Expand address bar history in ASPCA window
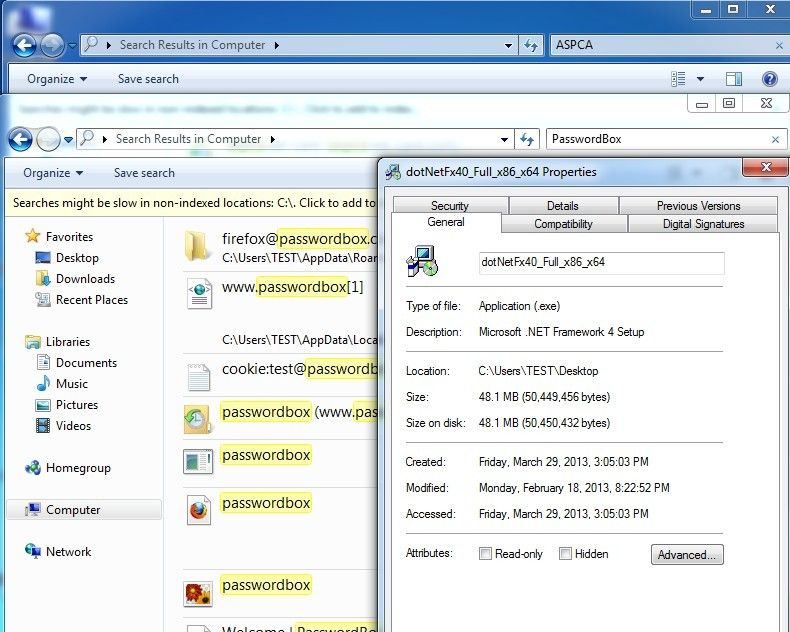 coord(508,46)
